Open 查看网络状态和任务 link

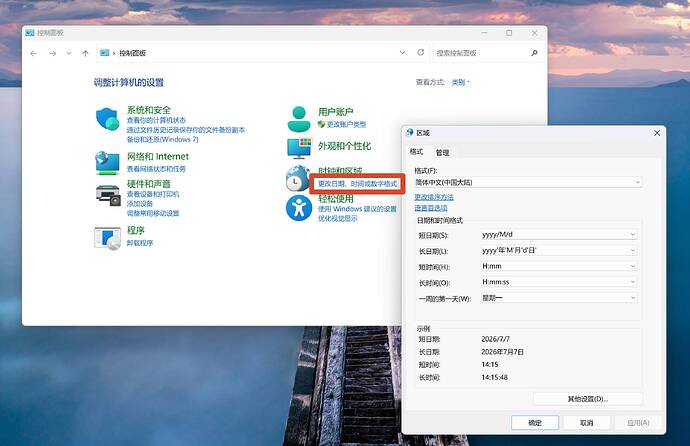point(156,169)
